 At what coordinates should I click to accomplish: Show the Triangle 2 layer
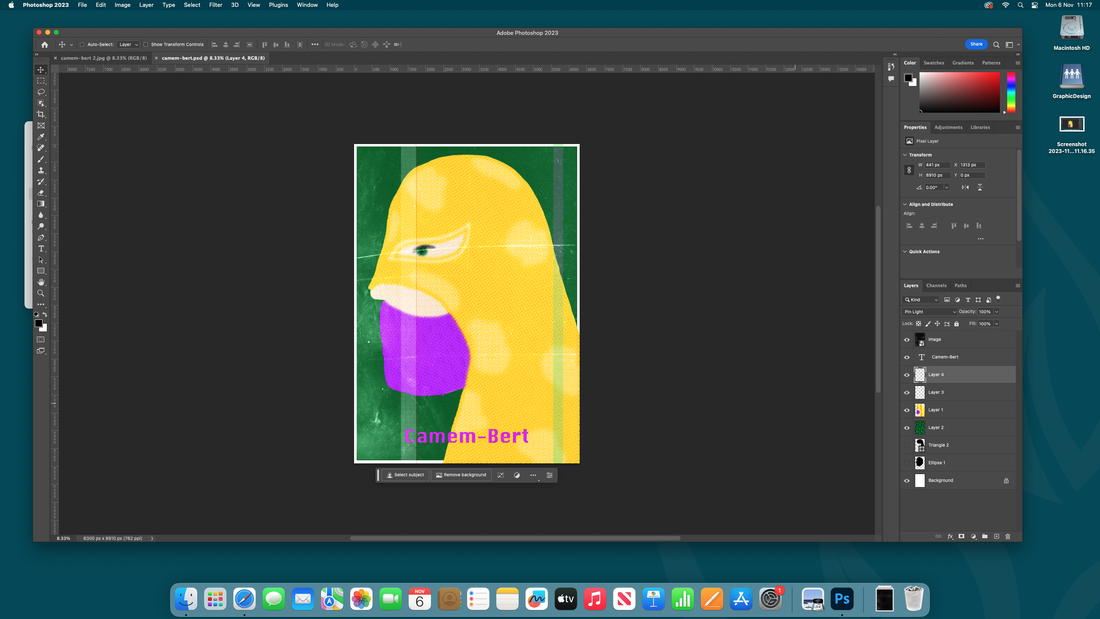(906, 445)
